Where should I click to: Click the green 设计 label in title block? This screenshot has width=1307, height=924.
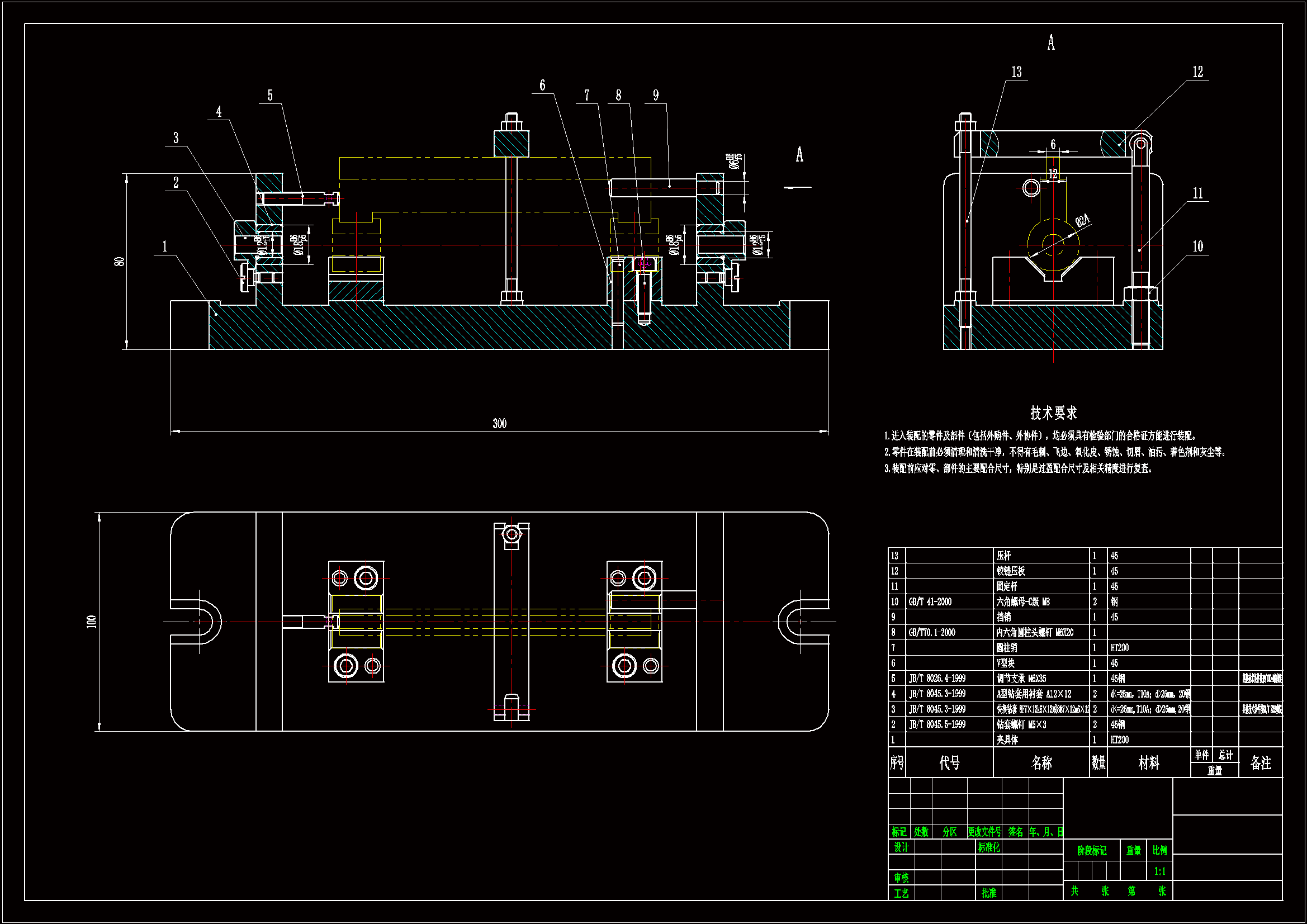pyautogui.click(x=901, y=847)
